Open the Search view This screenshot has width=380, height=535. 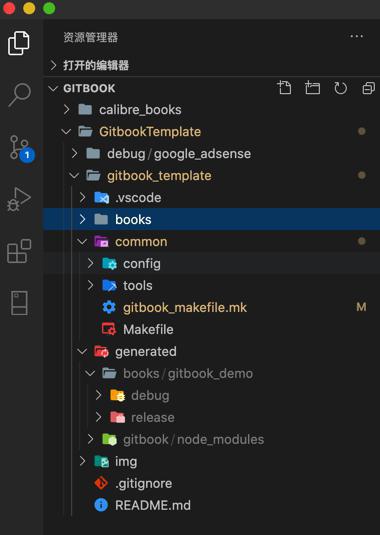pyautogui.click(x=19, y=95)
